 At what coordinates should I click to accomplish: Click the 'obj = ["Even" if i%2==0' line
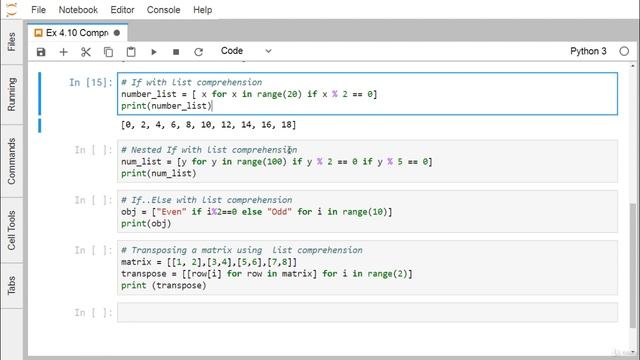point(257,211)
